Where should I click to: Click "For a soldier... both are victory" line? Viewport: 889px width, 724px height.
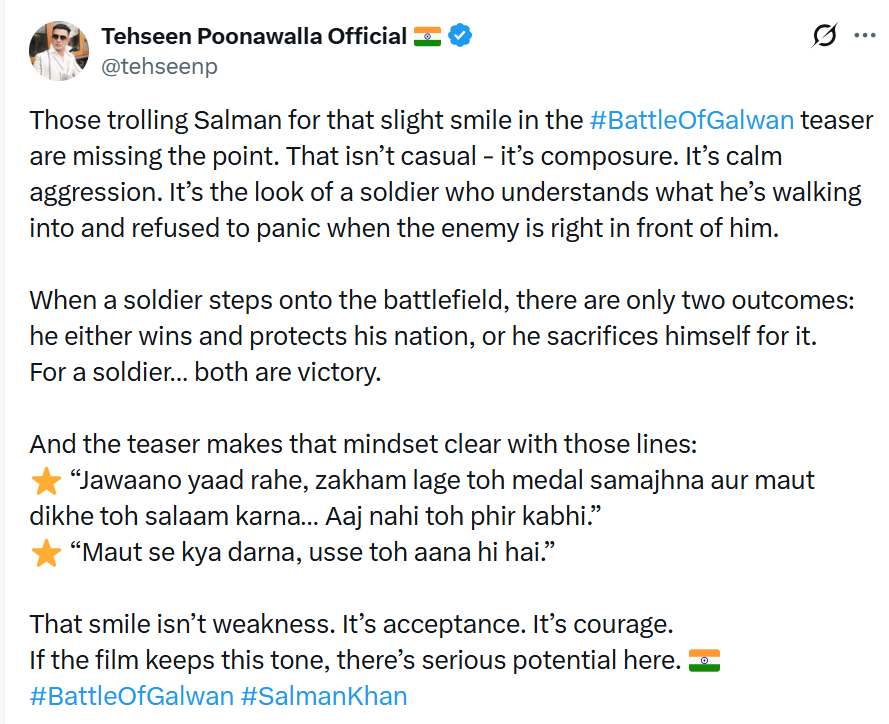[x=206, y=372]
